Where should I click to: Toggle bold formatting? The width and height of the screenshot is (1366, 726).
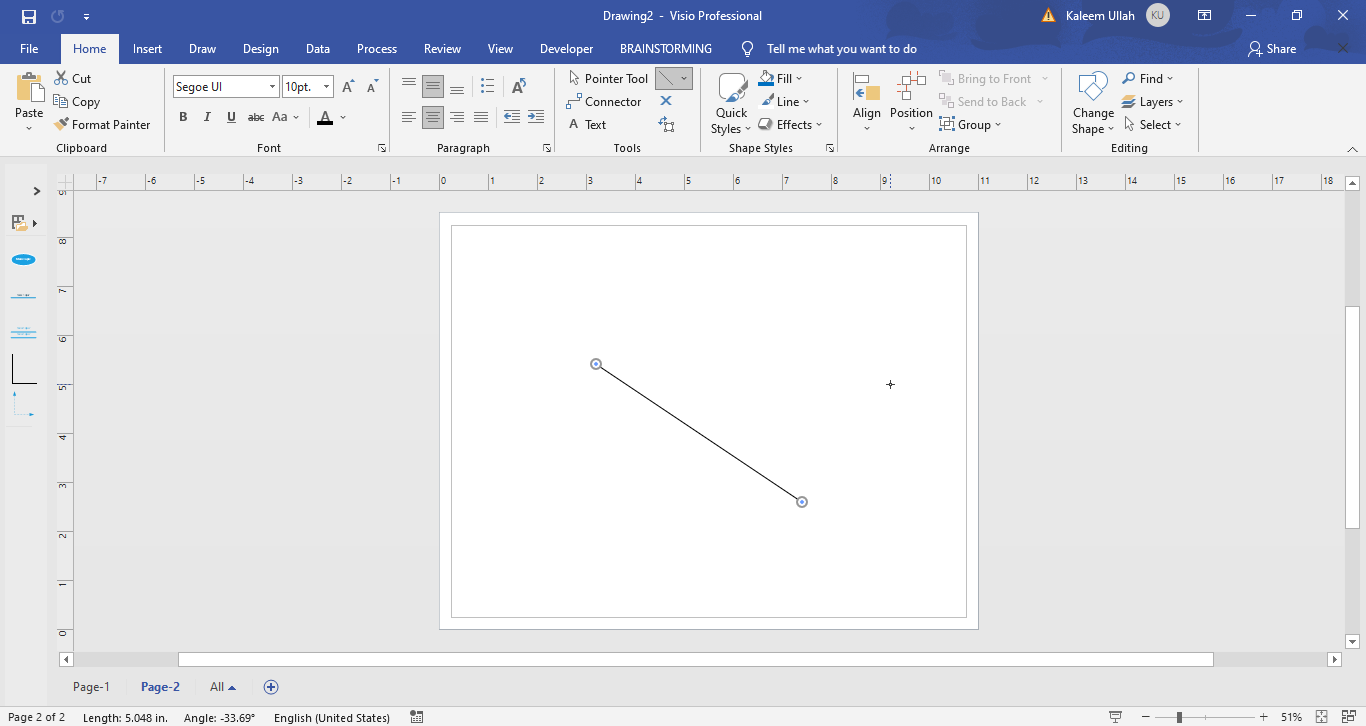(x=183, y=117)
